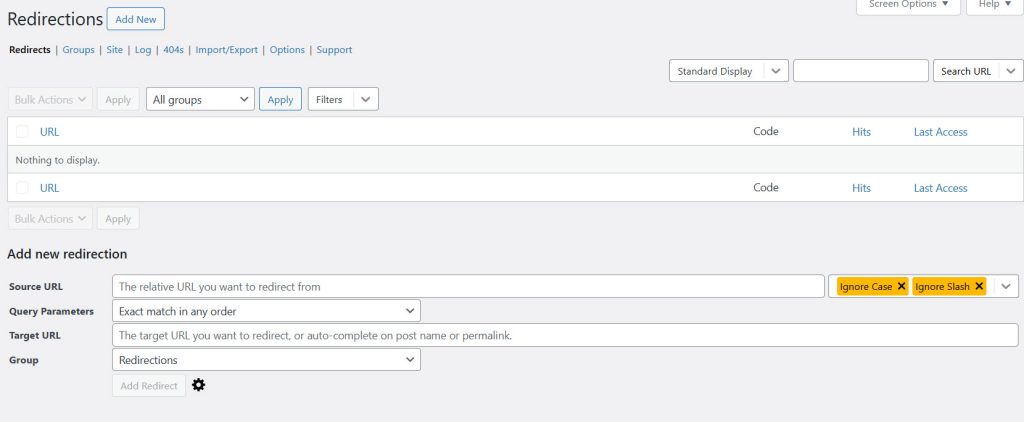Screen dimensions: 1024x422
Task: Sort by Hits in bottom footer row
Action: [861, 187]
